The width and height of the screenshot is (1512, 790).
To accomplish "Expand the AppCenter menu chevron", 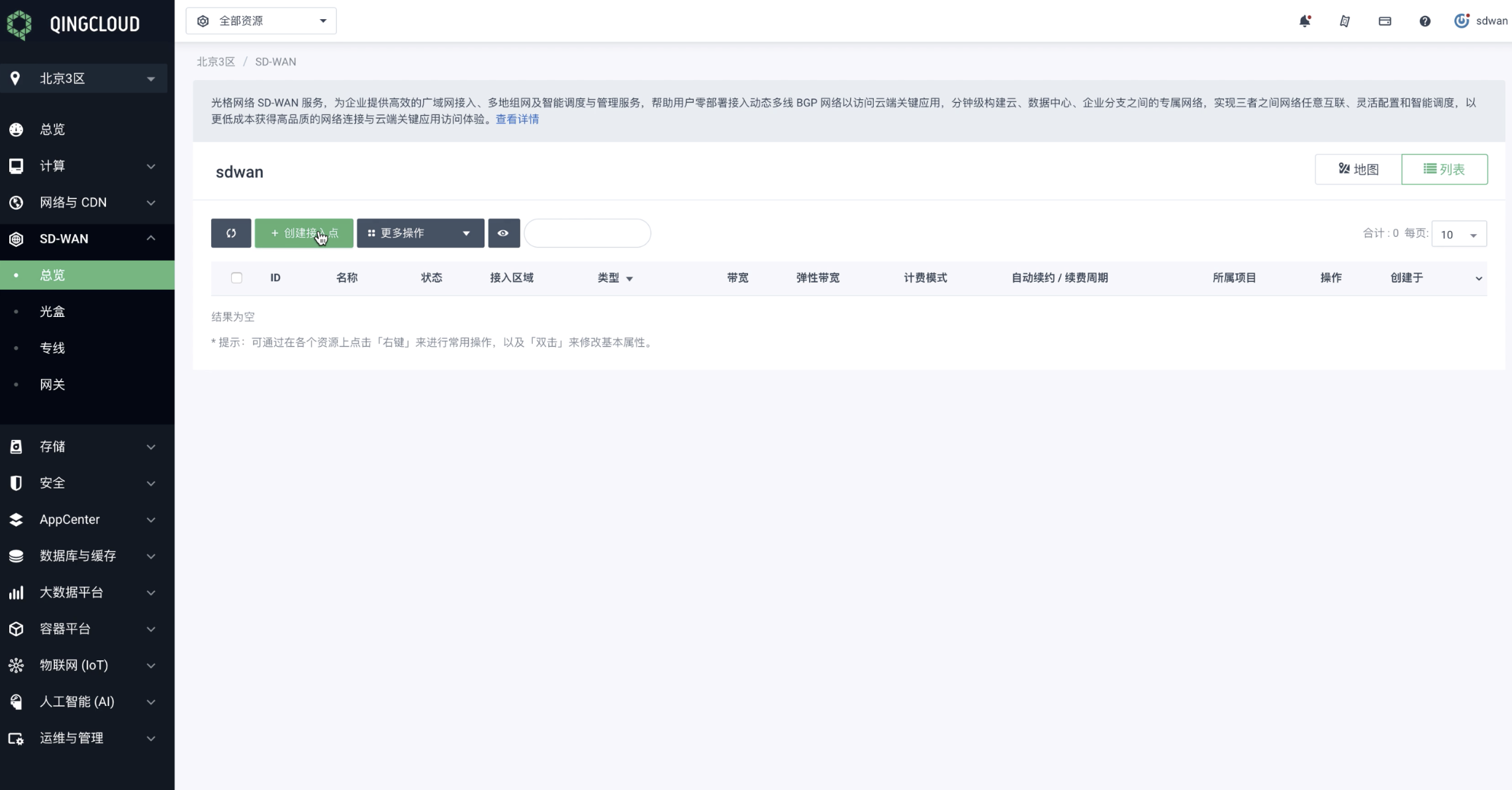I will 151,520.
